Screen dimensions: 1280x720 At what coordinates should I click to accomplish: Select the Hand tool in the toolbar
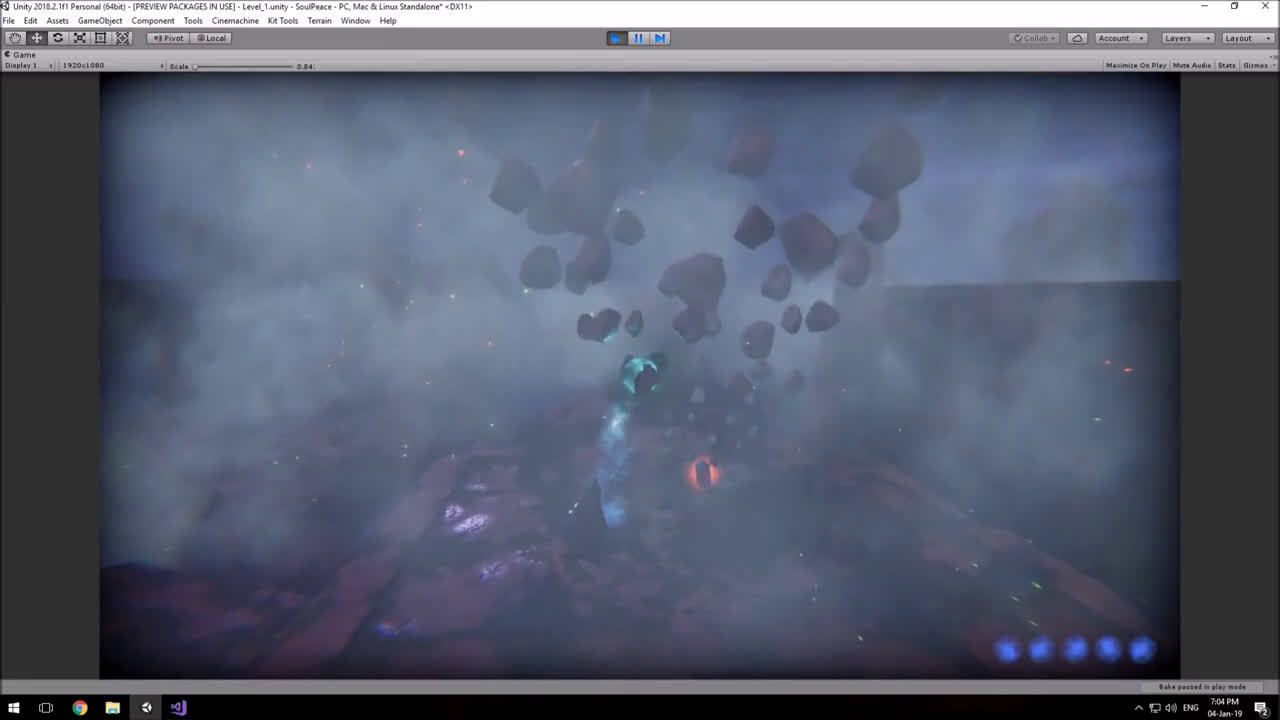[x=14, y=37]
